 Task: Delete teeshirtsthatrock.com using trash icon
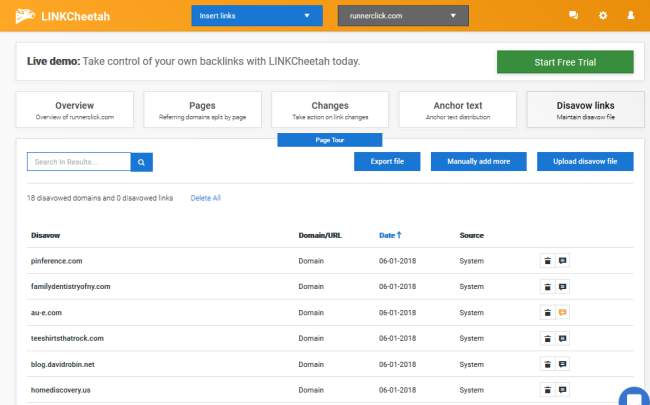point(547,338)
